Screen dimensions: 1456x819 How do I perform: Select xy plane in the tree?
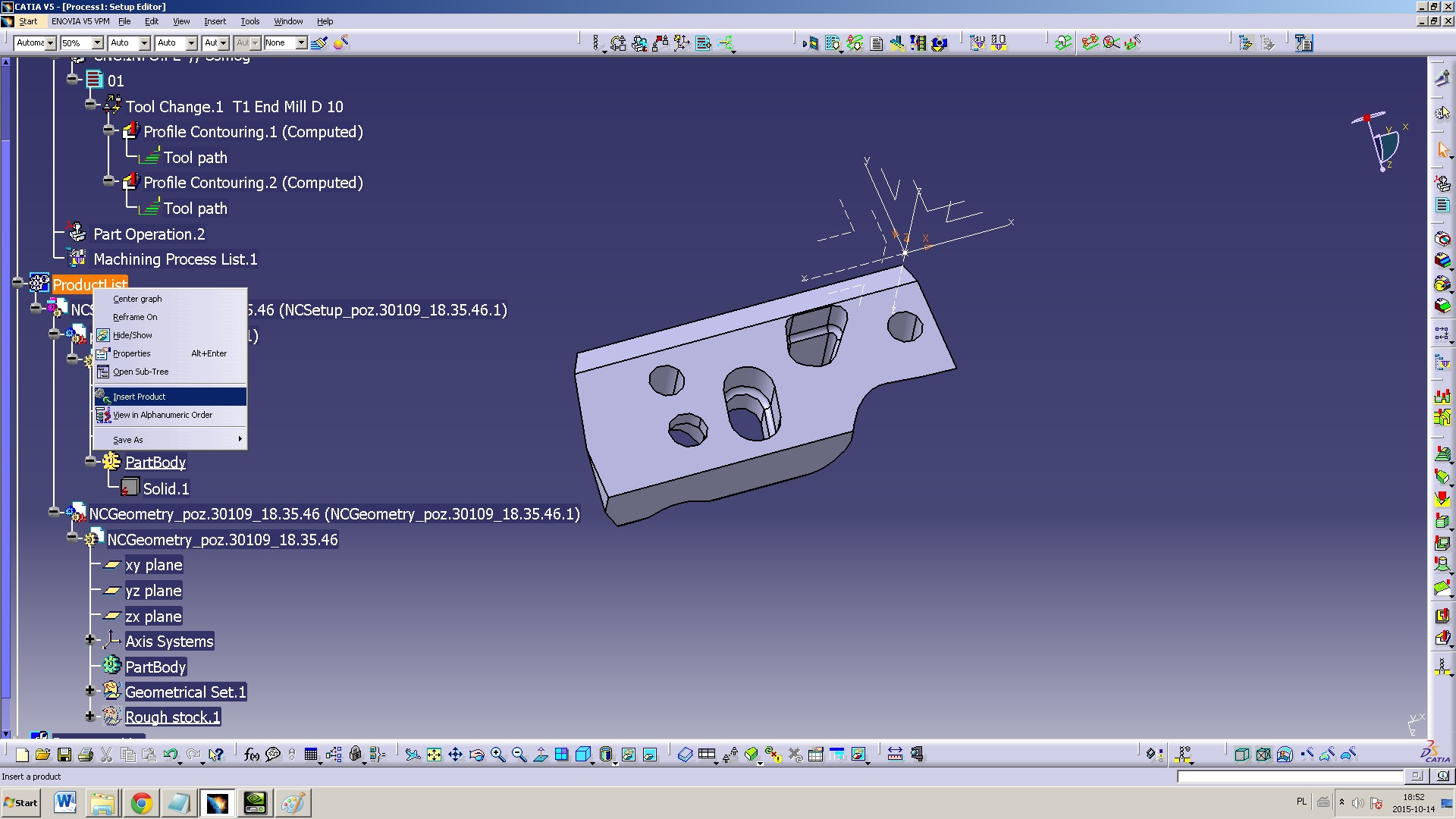[153, 565]
